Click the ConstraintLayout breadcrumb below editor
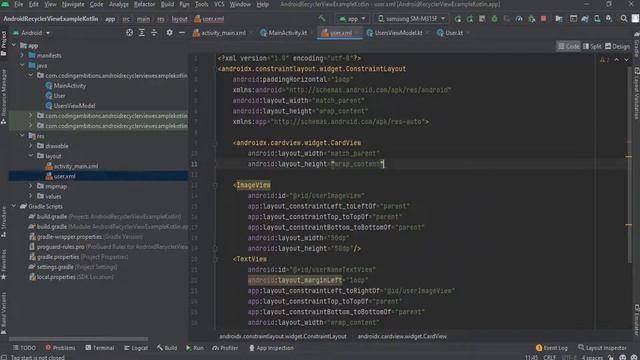The height and width of the screenshot is (360, 640). (283, 336)
